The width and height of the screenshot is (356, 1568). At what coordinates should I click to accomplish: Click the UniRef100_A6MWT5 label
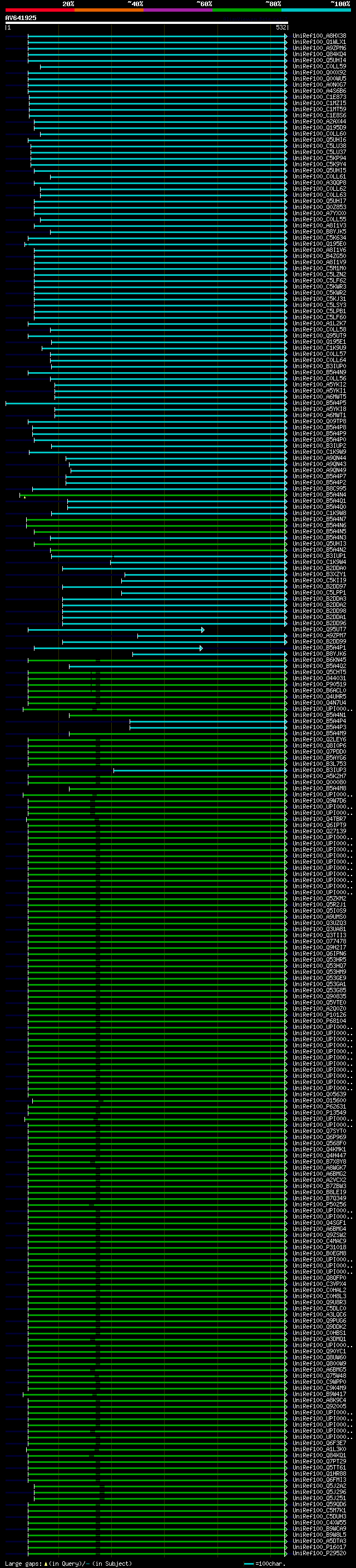[x=319, y=397]
